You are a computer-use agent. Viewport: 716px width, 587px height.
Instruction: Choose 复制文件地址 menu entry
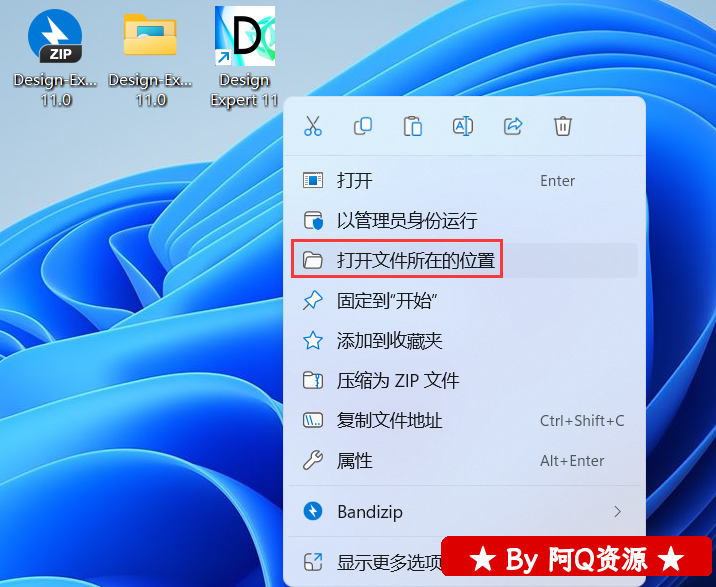(464, 420)
